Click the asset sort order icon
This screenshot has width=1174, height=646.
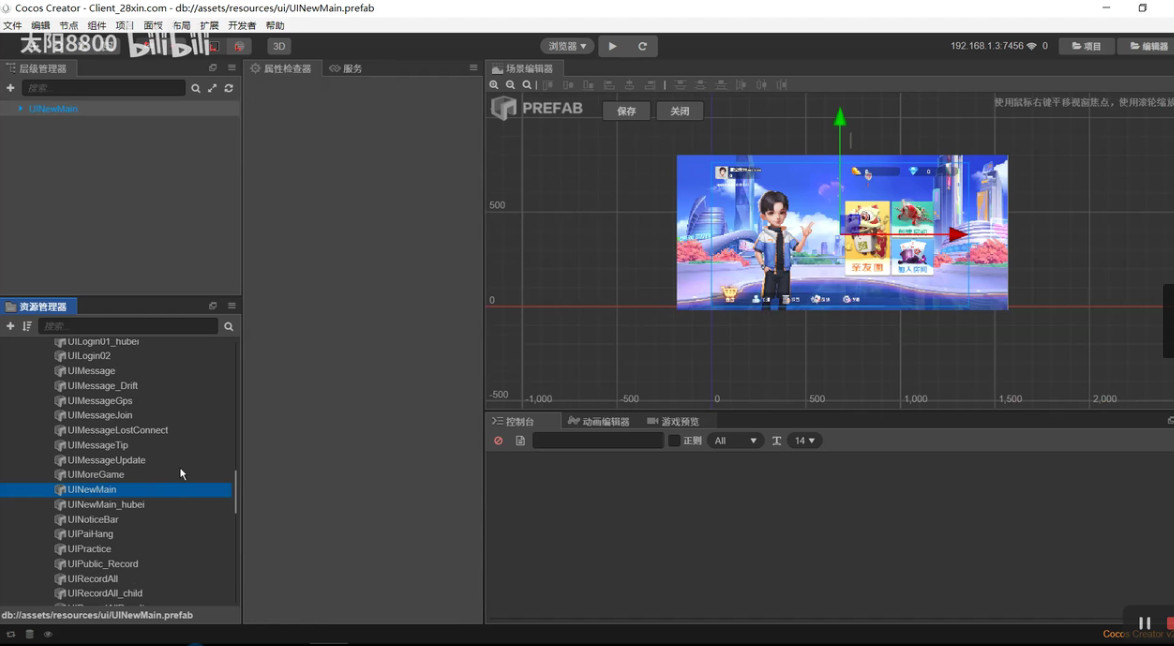coord(27,326)
